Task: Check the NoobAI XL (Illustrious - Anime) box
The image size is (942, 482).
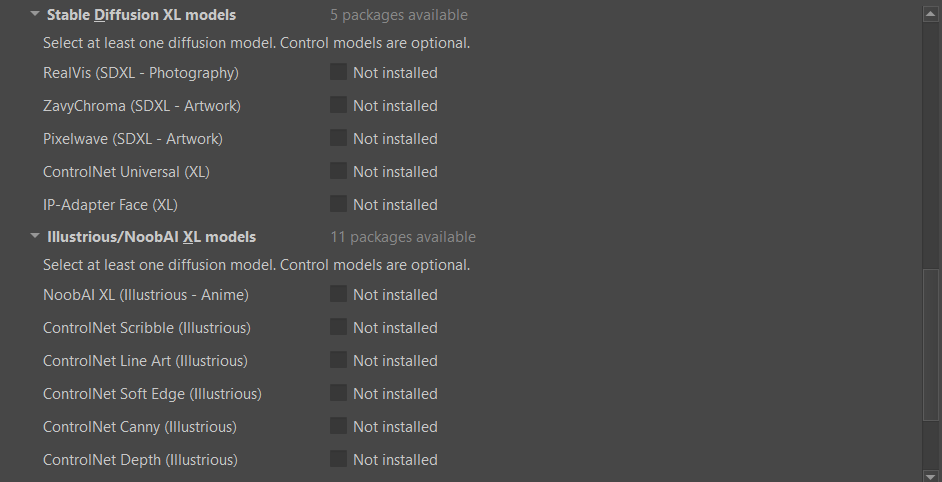Action: tap(338, 294)
